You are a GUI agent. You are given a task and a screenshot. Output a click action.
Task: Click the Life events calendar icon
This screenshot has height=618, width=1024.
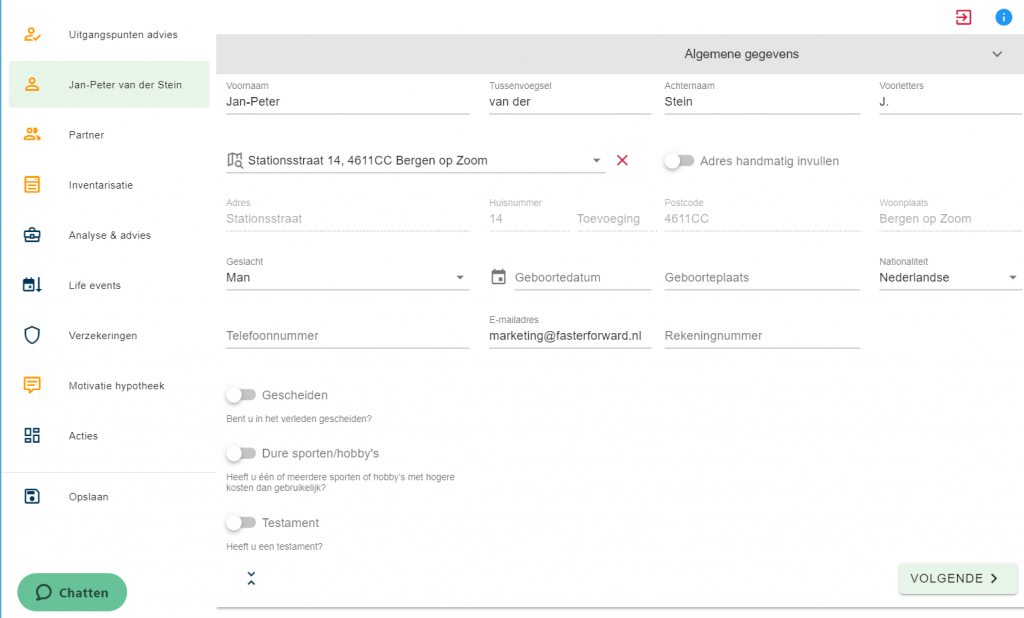(x=32, y=285)
